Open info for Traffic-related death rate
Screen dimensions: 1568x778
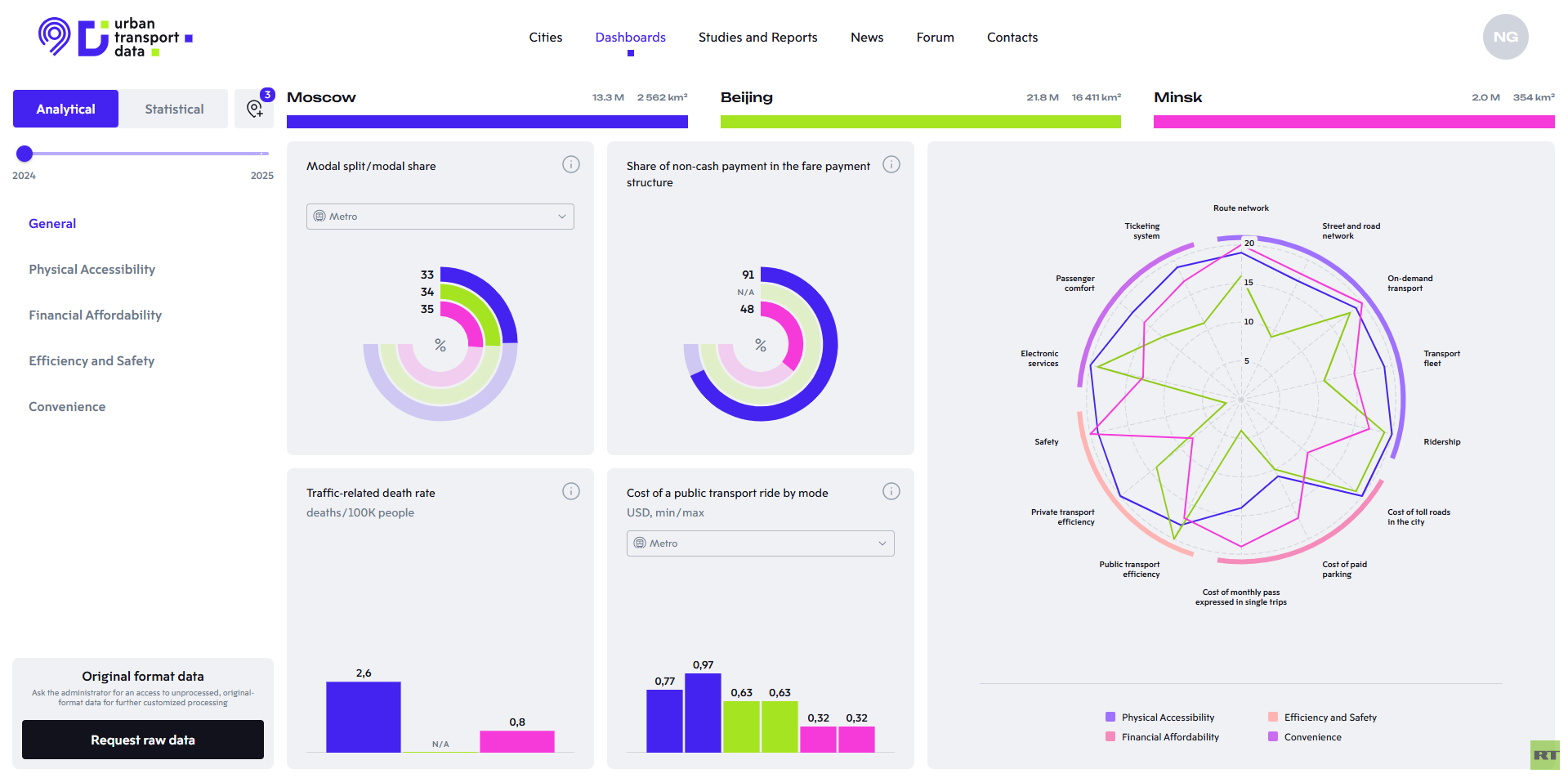[x=570, y=492]
